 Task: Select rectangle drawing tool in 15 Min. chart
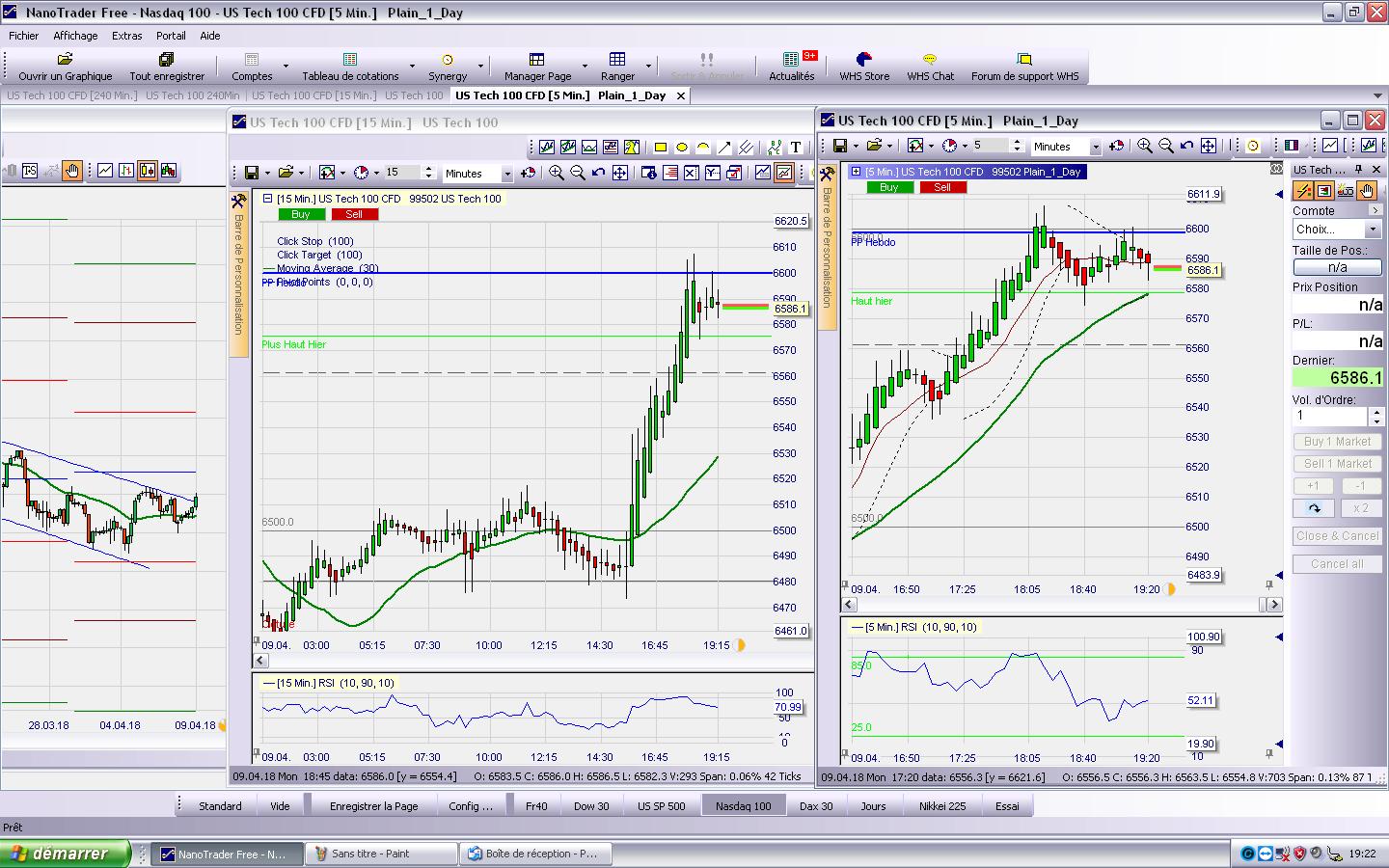coord(661,148)
